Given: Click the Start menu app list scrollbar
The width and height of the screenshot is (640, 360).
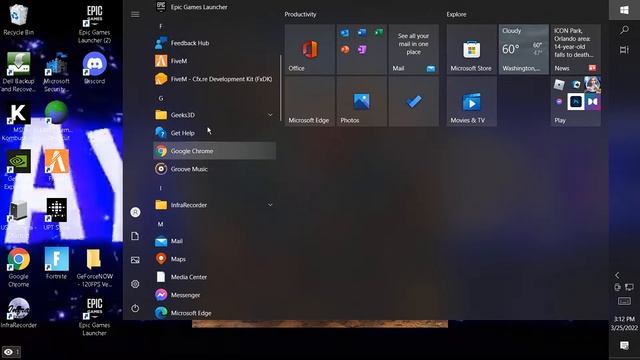Looking at the screenshot, I should click(280, 88).
